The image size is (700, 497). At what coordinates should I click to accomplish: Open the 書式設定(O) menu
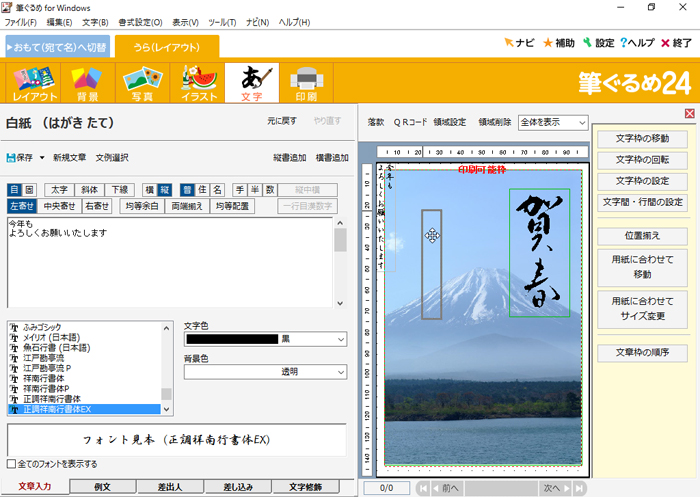(140, 22)
